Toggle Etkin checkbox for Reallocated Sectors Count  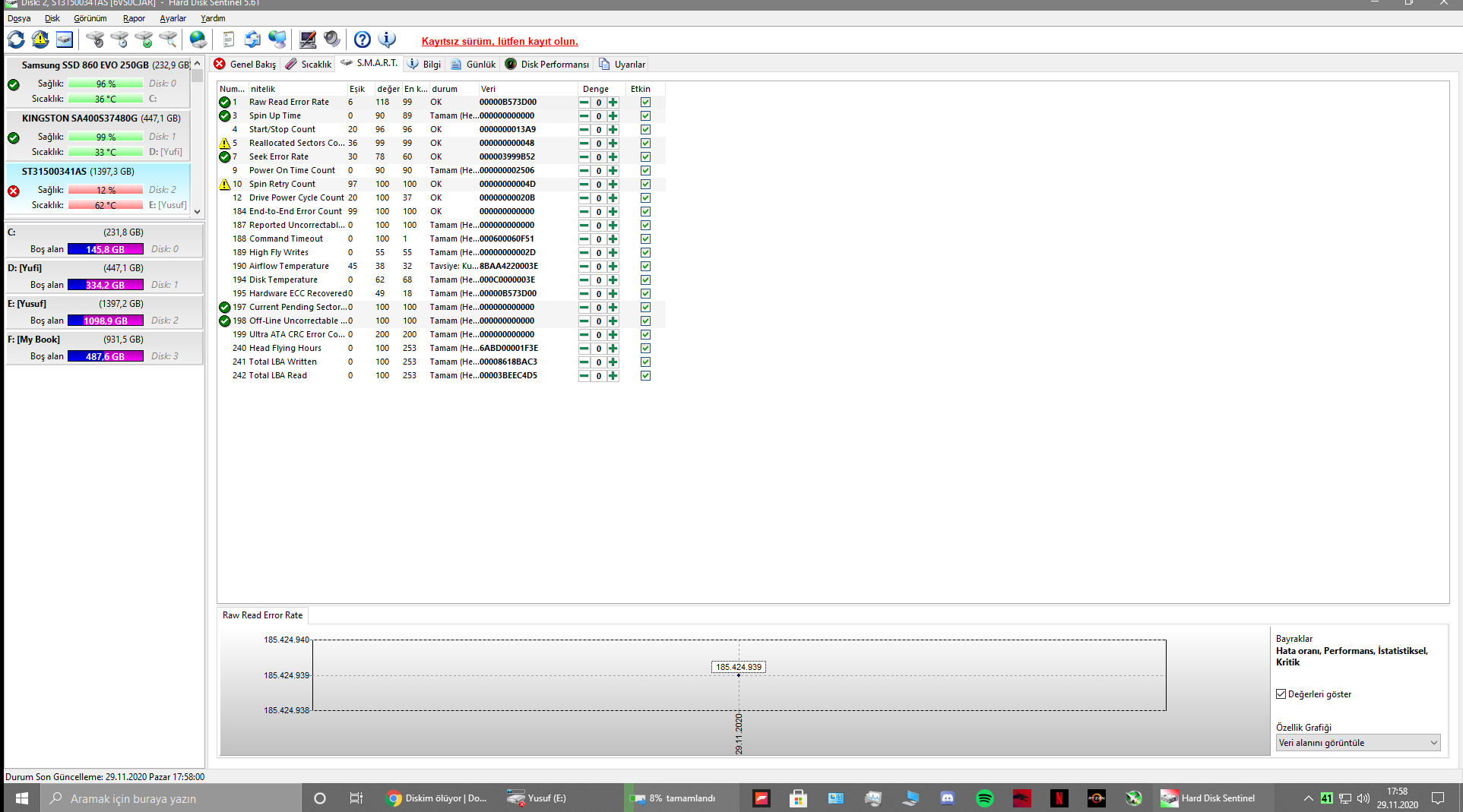[x=645, y=144]
